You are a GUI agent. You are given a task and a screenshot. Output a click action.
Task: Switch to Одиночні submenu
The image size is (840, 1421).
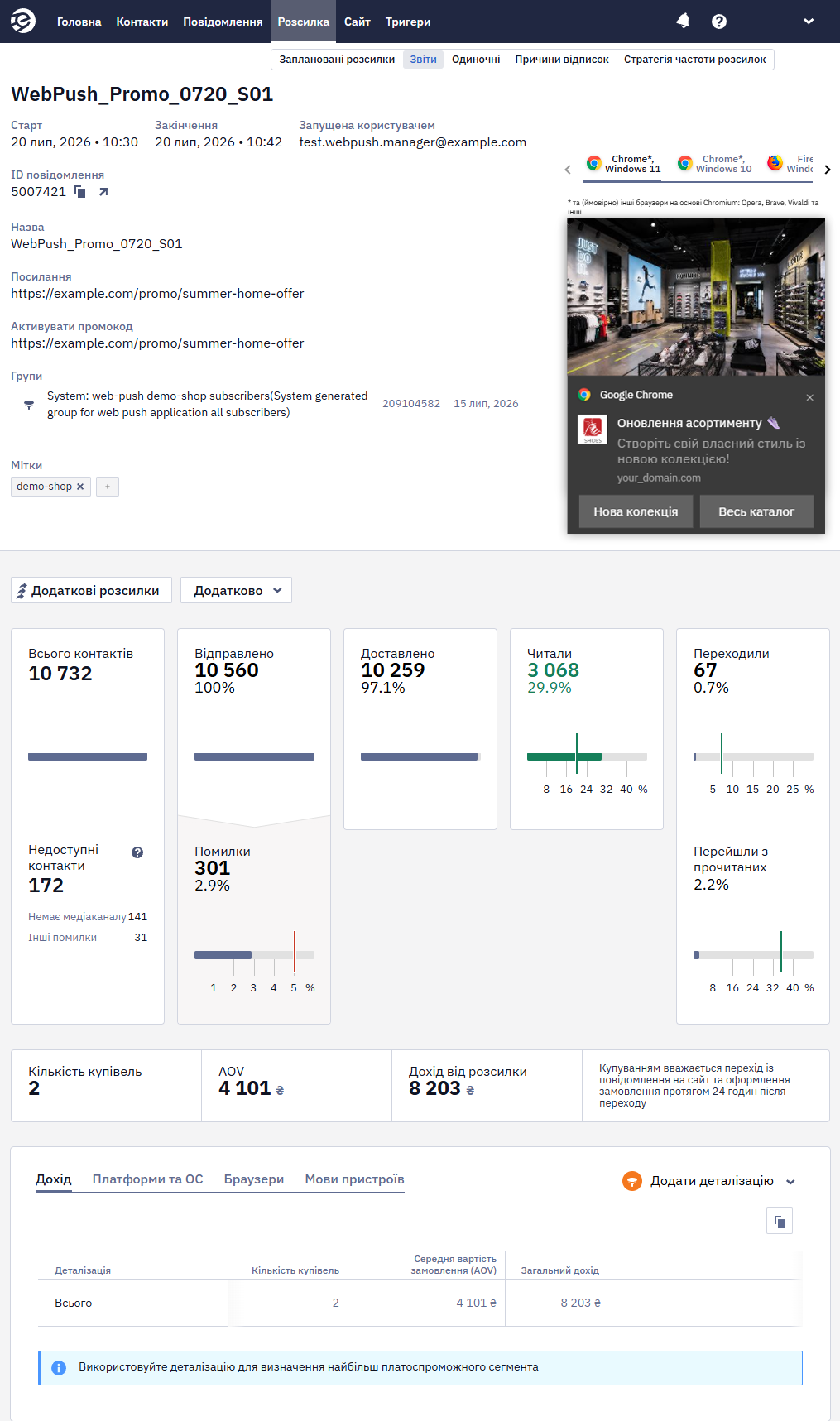pos(476,60)
